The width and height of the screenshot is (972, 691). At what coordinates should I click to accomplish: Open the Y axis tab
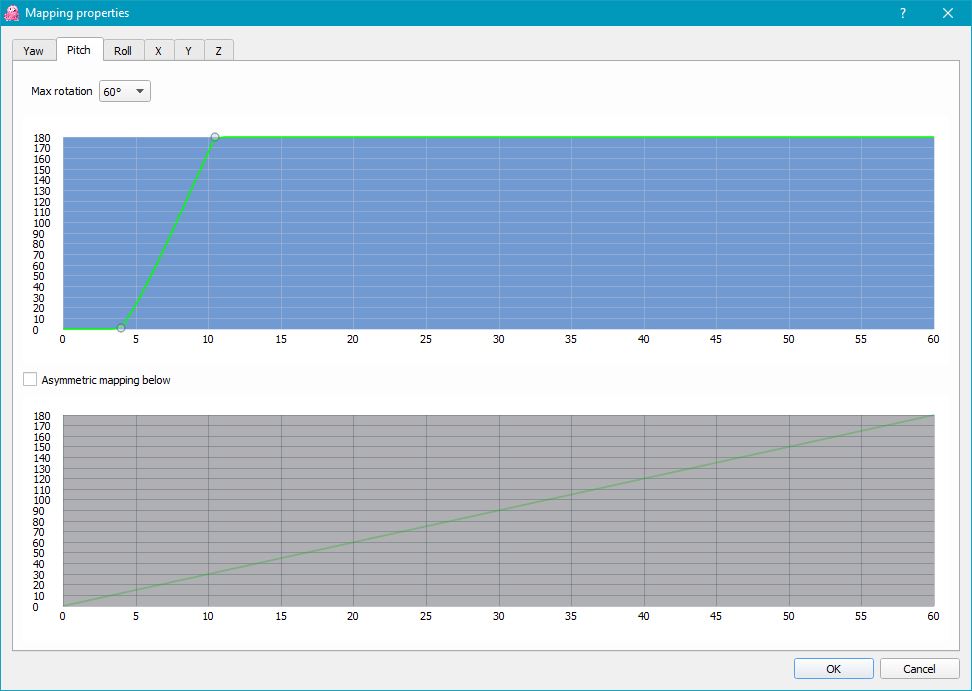coord(188,51)
